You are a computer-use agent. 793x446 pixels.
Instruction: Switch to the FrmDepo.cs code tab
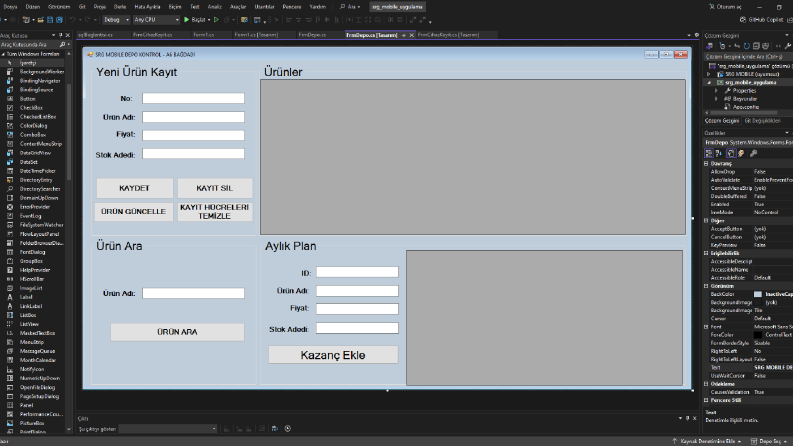click(312, 35)
